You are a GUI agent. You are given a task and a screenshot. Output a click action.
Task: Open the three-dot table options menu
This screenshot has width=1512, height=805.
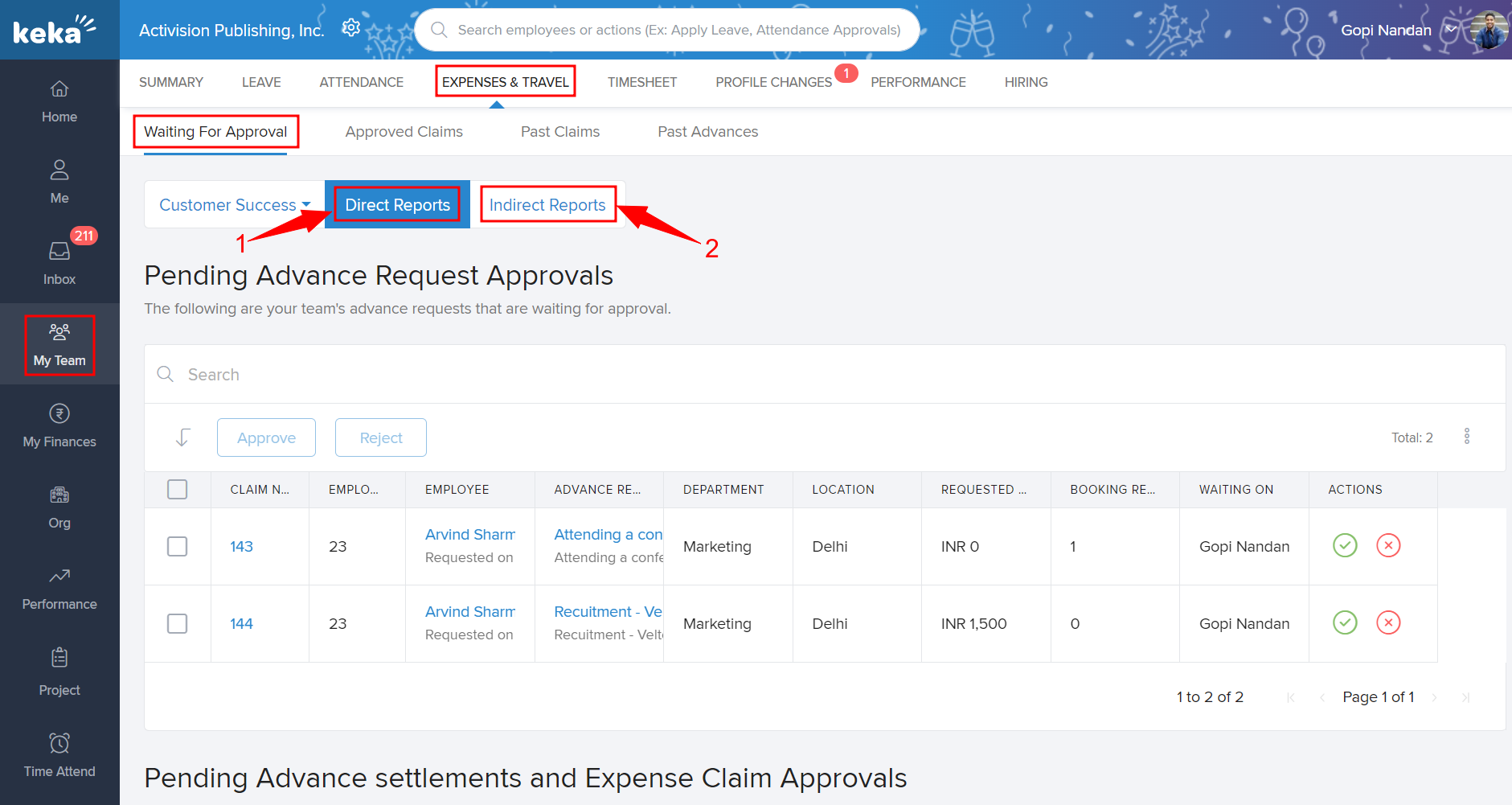pos(1466,436)
